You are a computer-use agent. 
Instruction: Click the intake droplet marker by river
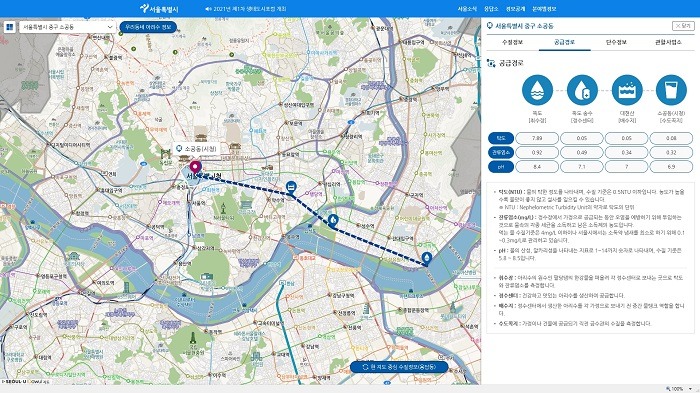pos(427,258)
